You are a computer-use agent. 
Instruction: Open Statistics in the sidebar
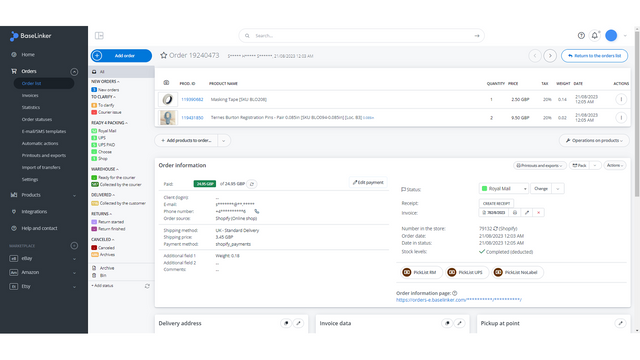point(31,107)
